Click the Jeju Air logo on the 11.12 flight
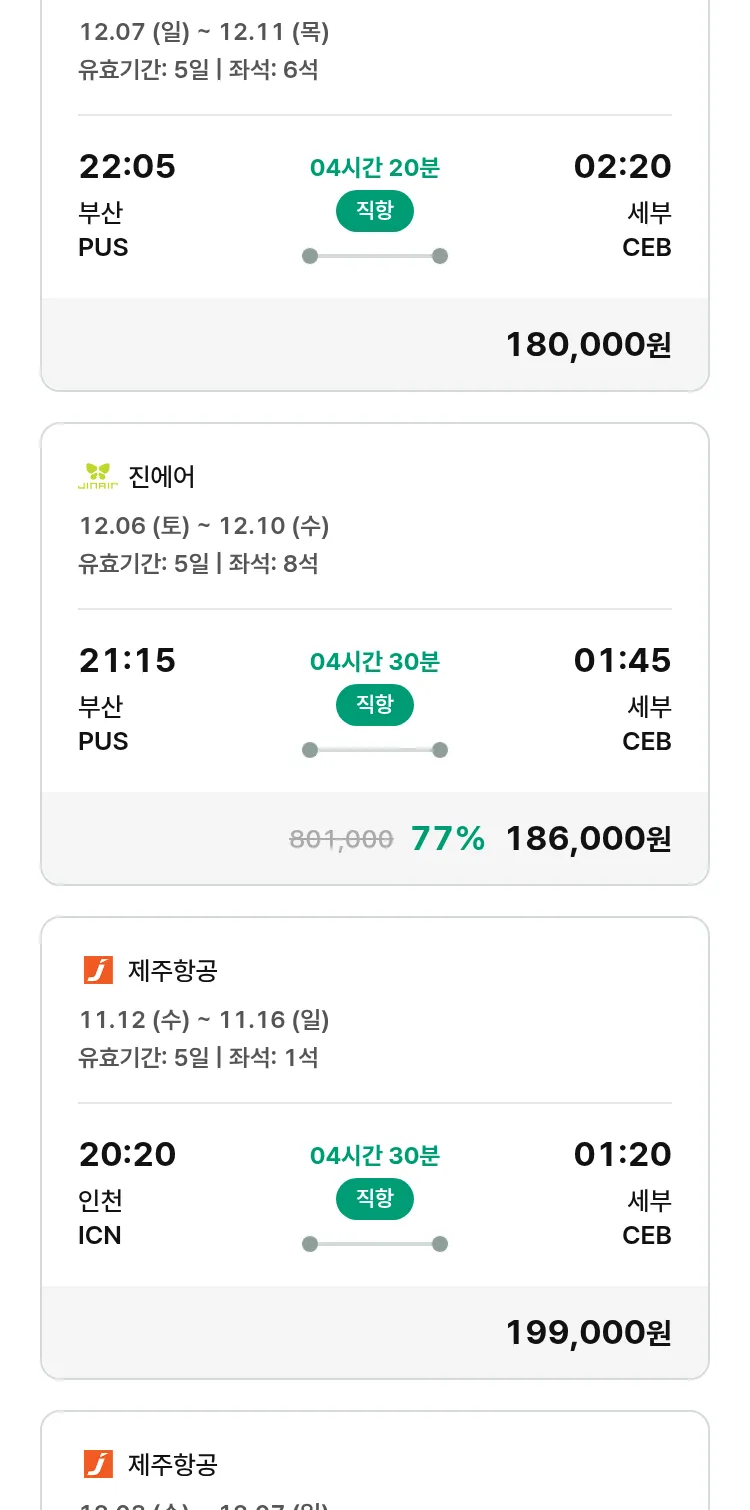This screenshot has height=1510, width=750. coord(98,970)
